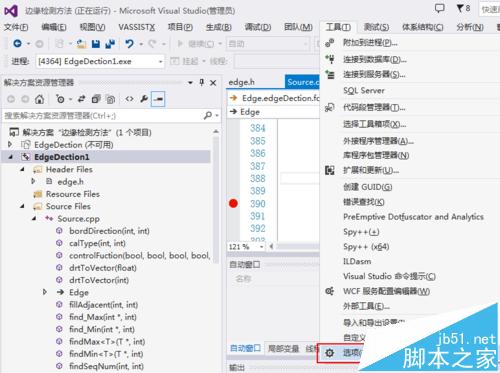Close the Solution Explorer panel
500x373 pixels.
click(x=213, y=83)
